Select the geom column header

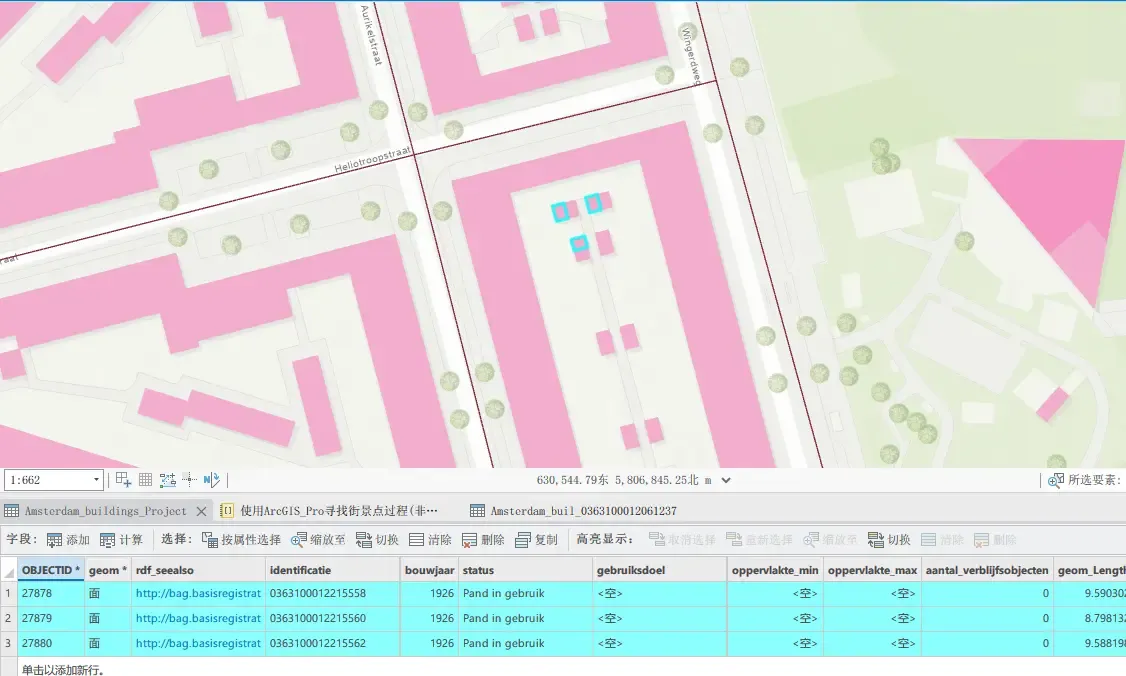[108, 570]
